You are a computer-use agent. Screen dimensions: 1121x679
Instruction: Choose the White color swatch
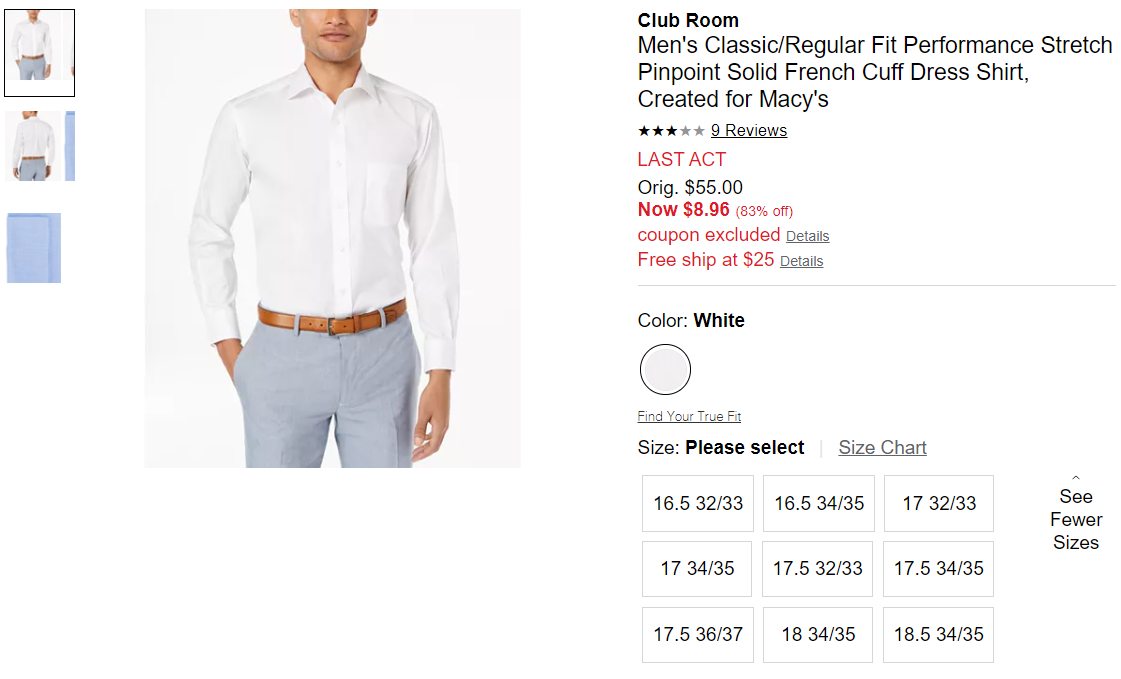click(665, 370)
